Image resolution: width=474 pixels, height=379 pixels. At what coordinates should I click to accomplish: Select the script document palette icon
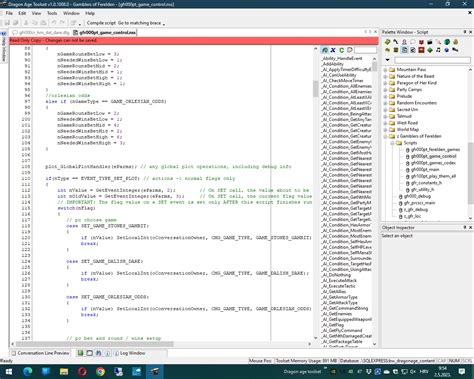pyautogui.click(x=404, y=50)
